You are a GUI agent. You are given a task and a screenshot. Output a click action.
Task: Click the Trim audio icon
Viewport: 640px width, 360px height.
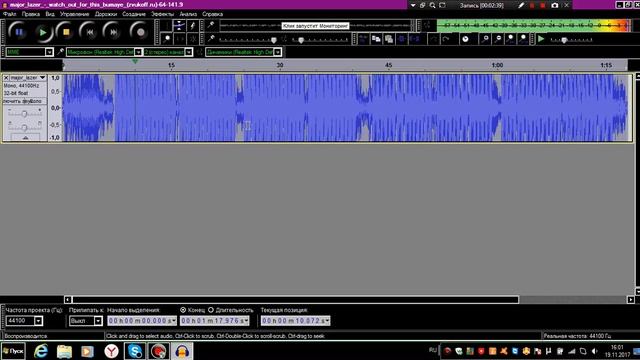pos(402,39)
